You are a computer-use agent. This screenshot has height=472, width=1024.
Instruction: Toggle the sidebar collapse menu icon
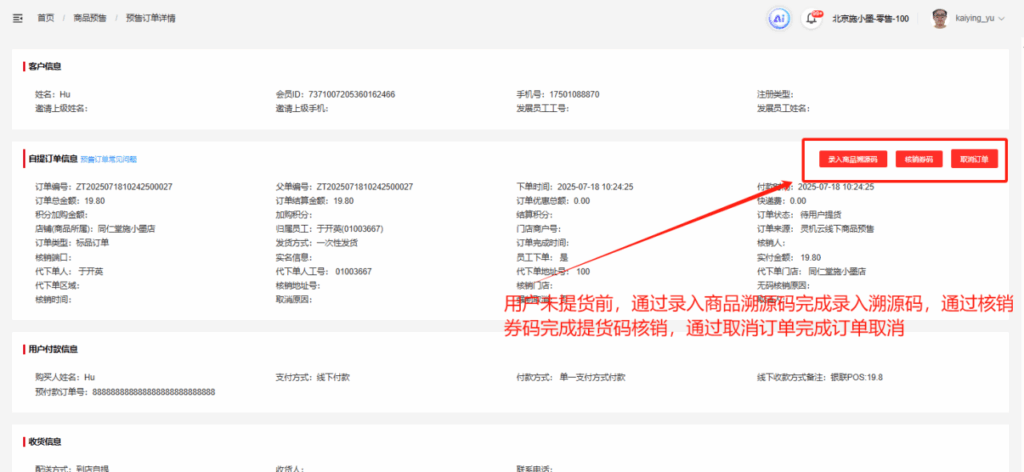[x=17, y=18]
